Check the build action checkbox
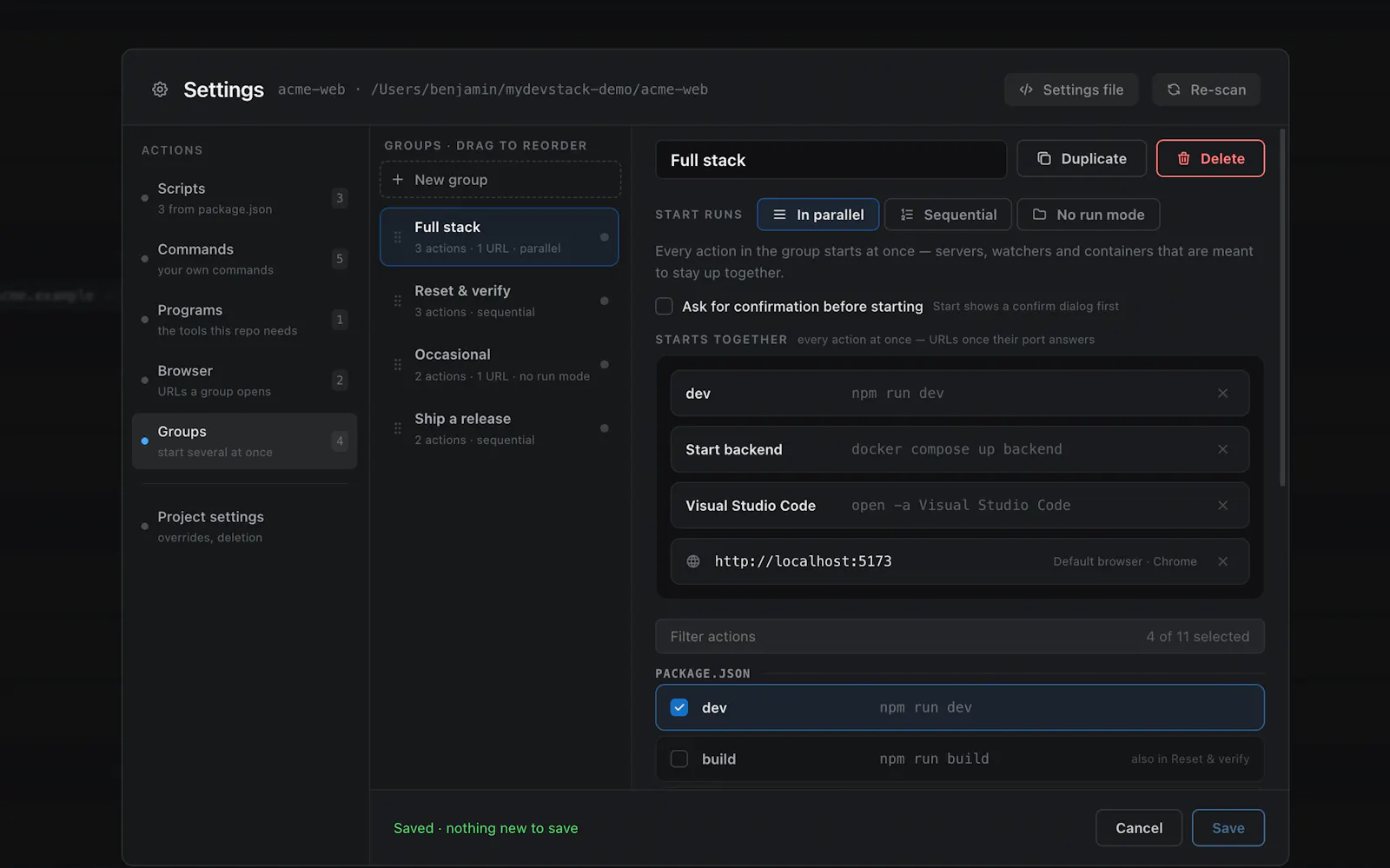 tap(679, 759)
